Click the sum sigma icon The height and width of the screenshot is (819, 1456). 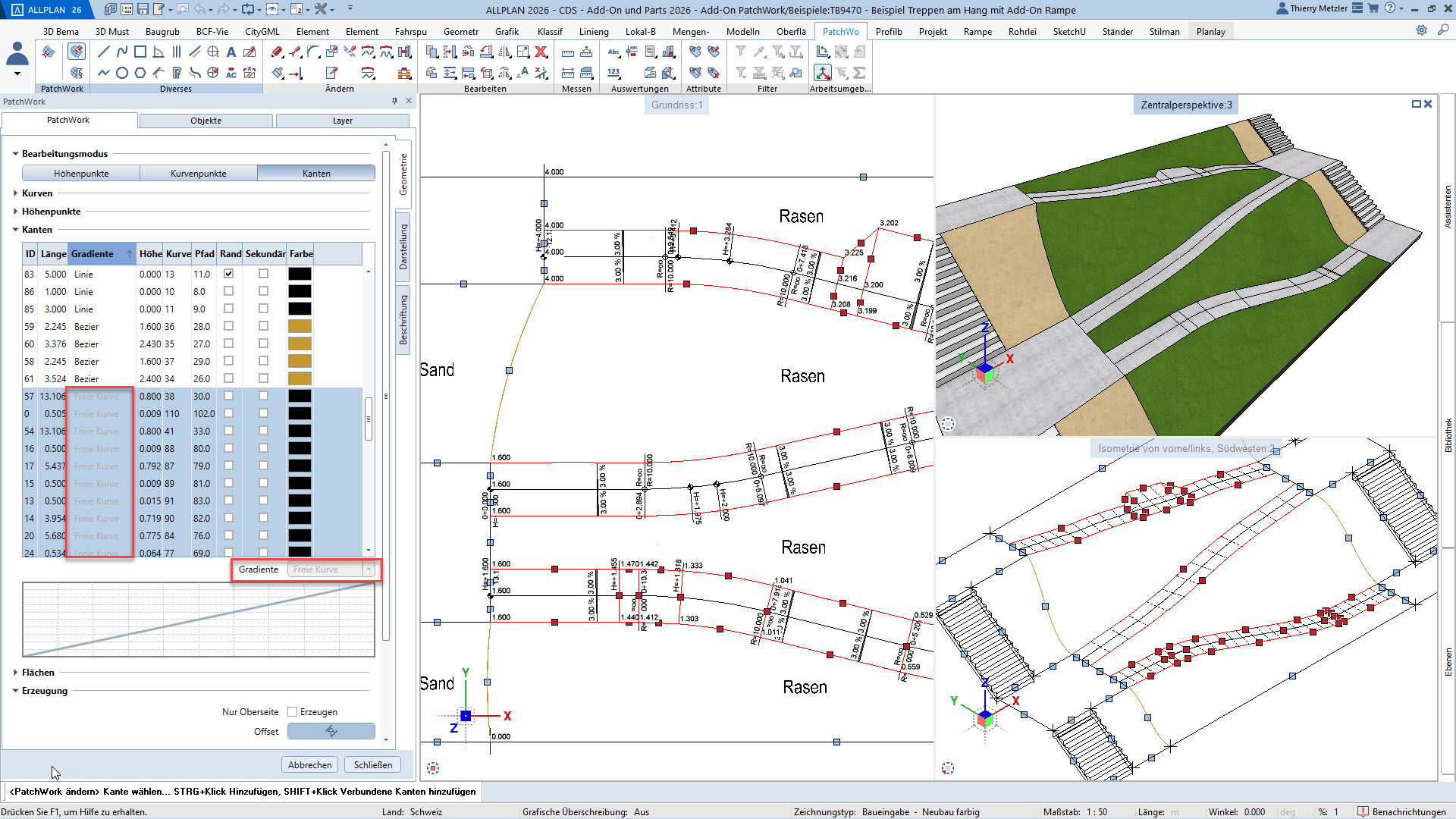pyautogui.click(x=859, y=74)
